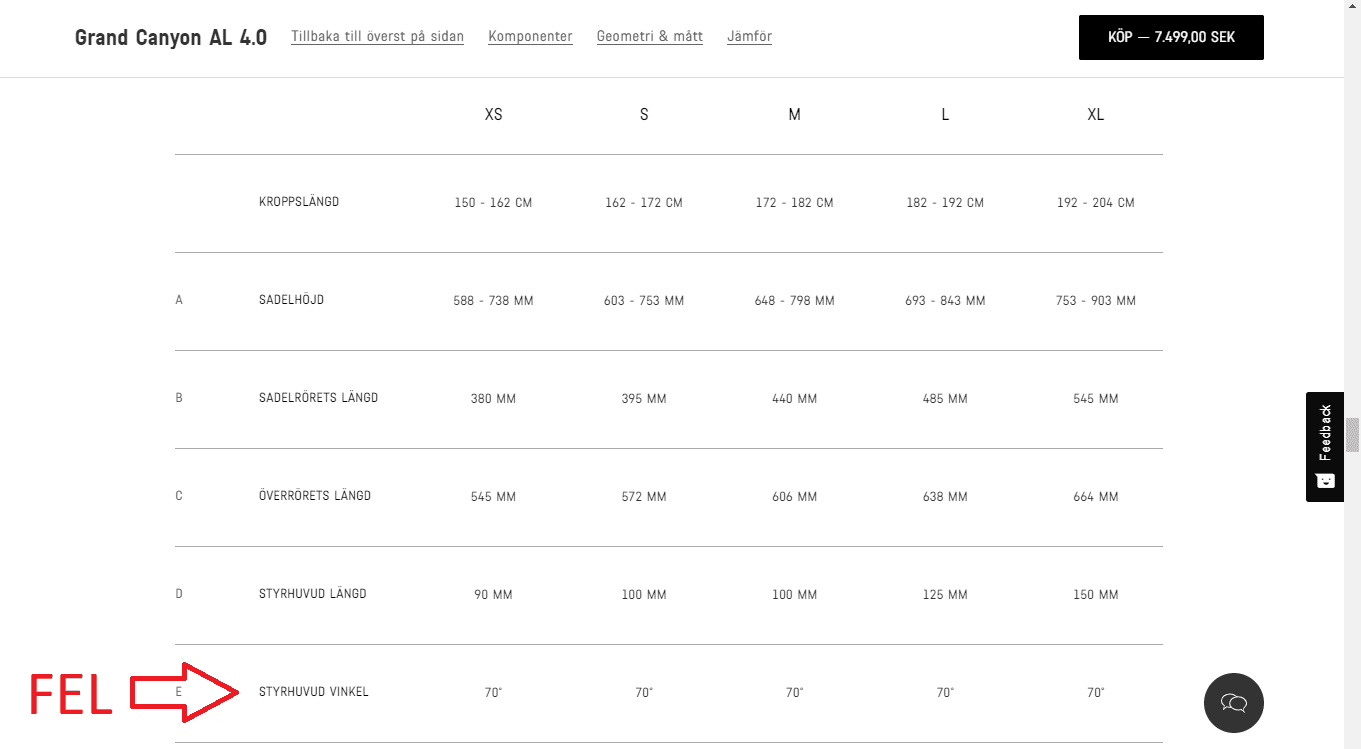Open the chat bubble icon
1361x749 pixels.
point(1233,703)
